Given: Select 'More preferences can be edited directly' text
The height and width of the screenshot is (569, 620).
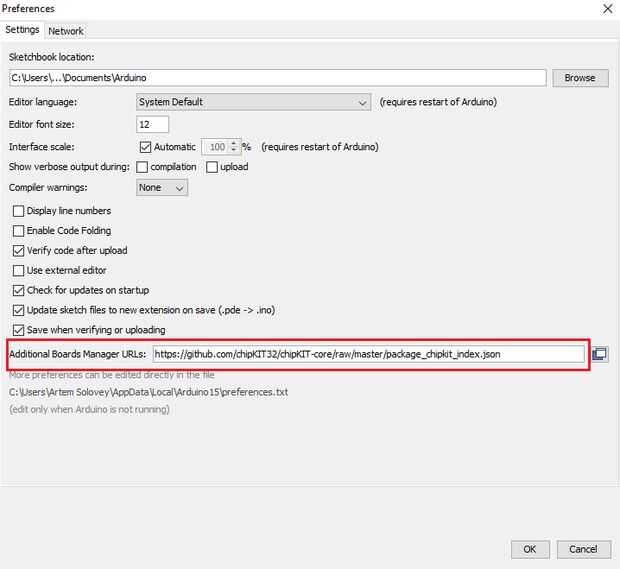Looking at the screenshot, I should [112, 375].
